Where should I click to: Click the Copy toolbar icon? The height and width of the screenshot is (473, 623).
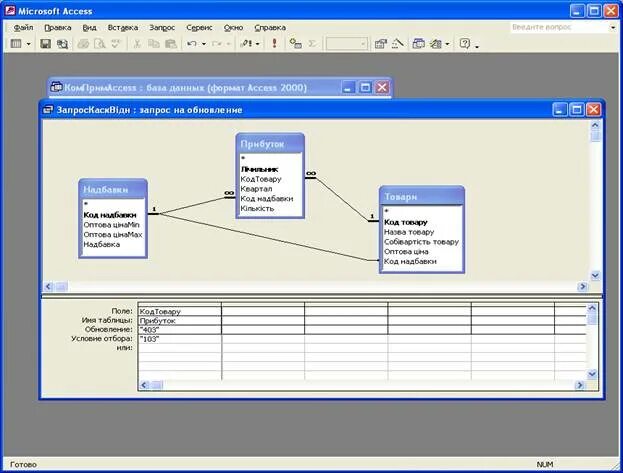pos(153,43)
